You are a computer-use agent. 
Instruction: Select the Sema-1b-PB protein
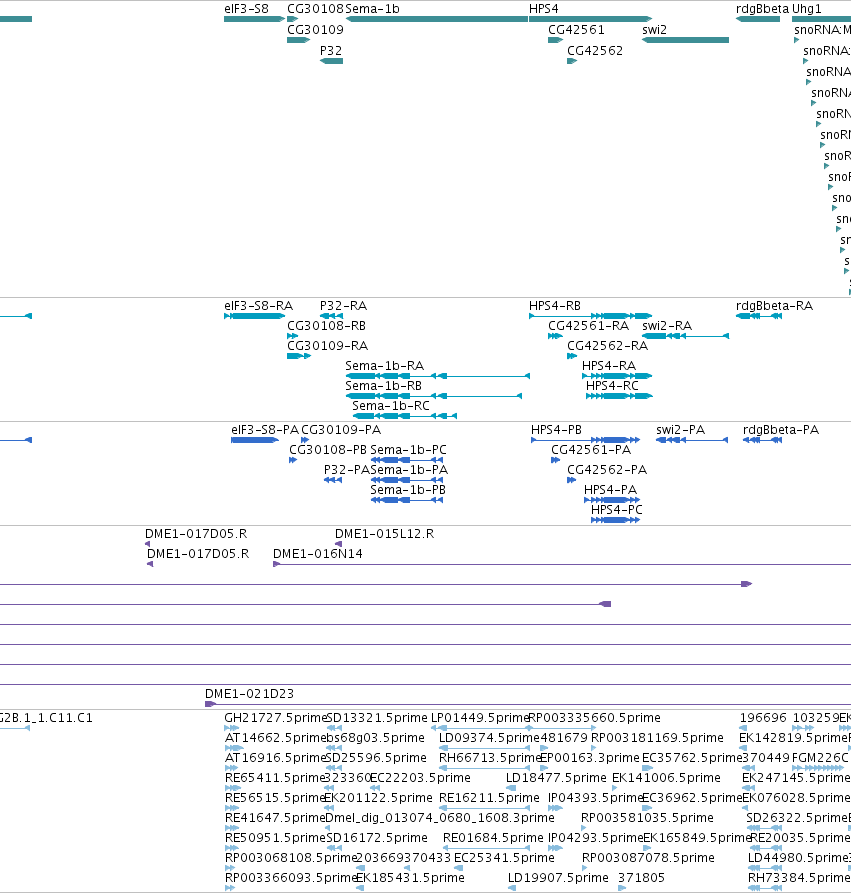coord(407,499)
